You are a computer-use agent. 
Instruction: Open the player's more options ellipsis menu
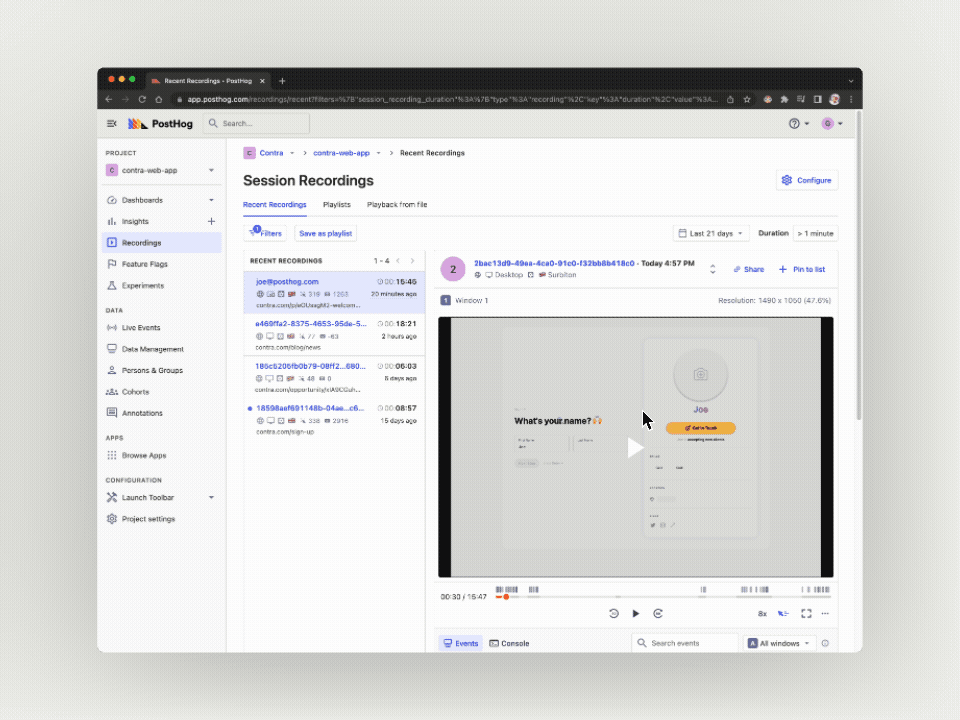pyautogui.click(x=825, y=613)
